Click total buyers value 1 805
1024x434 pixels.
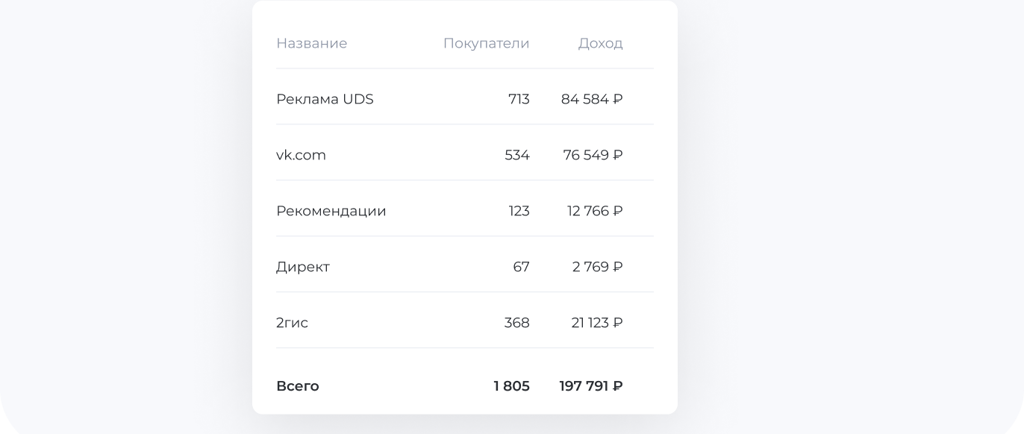coord(511,386)
